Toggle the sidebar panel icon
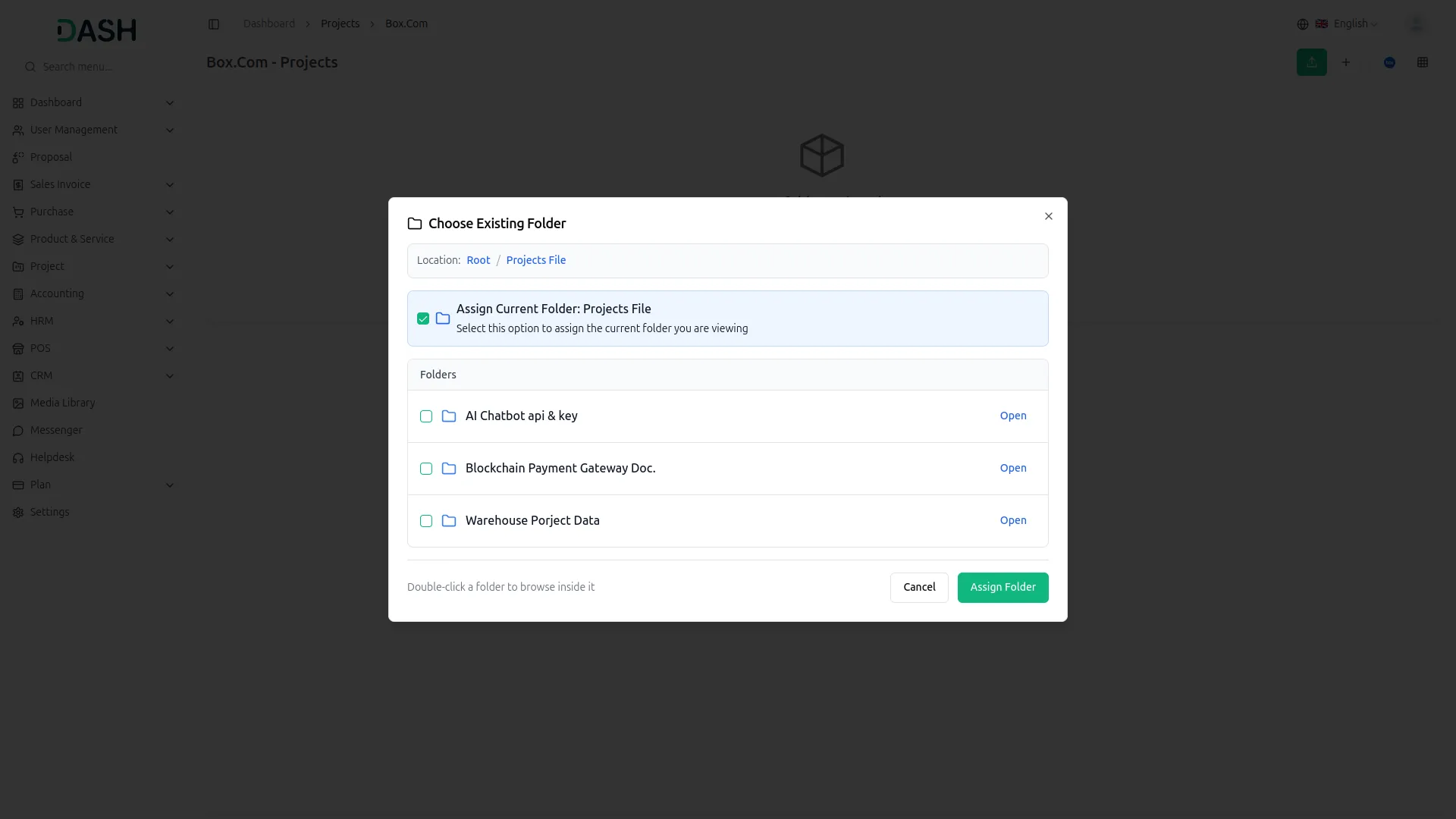Screen dimensions: 1456x819 coord(214,24)
